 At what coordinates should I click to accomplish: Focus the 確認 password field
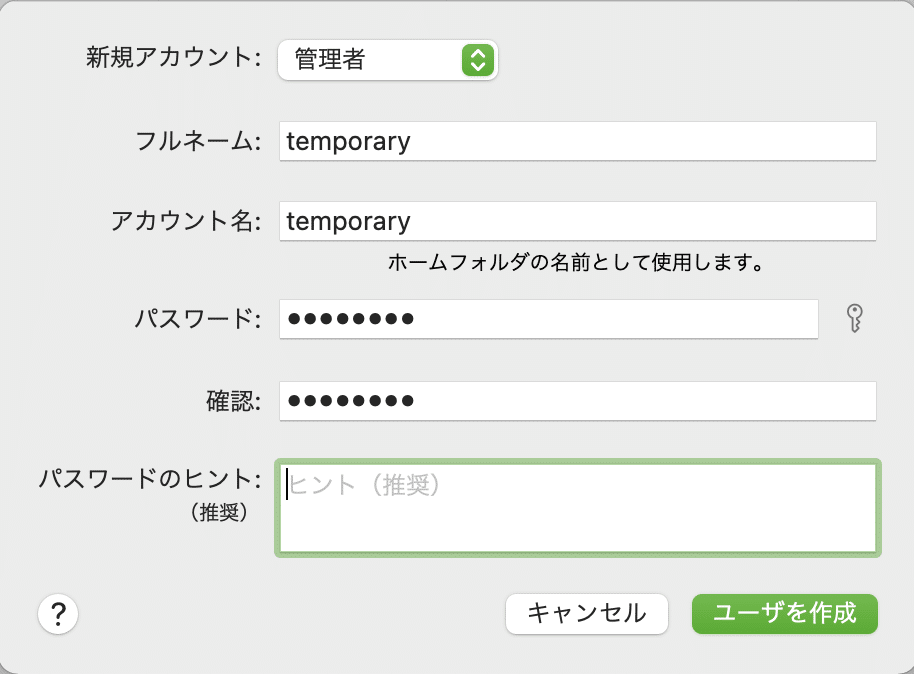[x=578, y=401]
